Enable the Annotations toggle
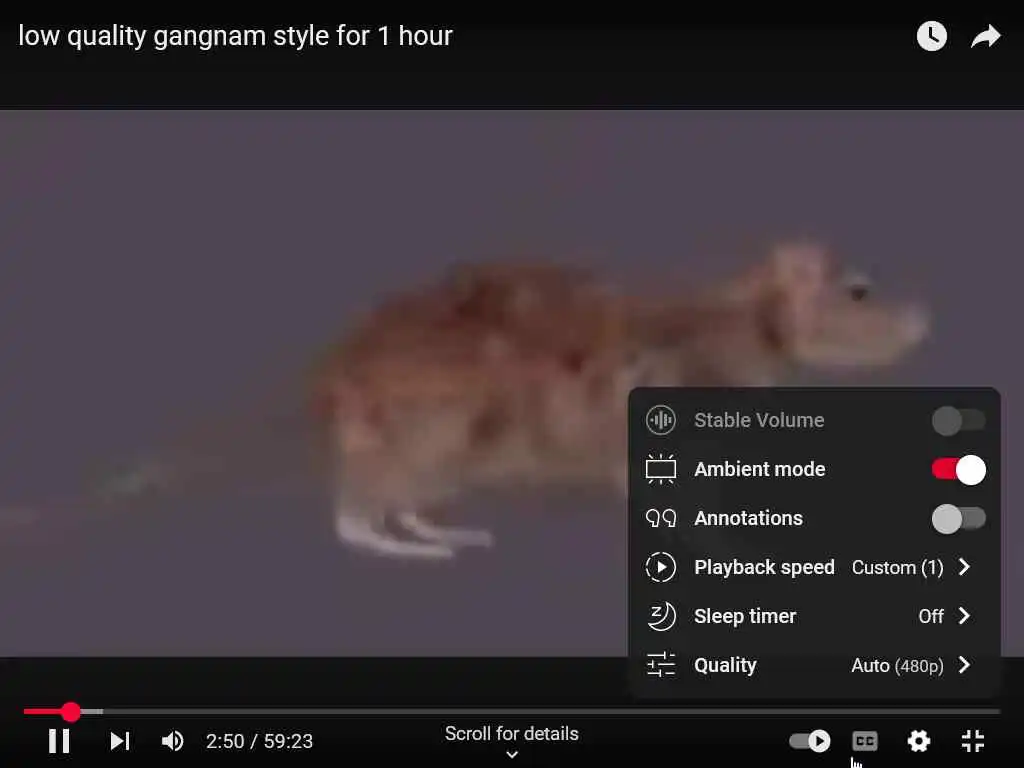 (x=958, y=519)
